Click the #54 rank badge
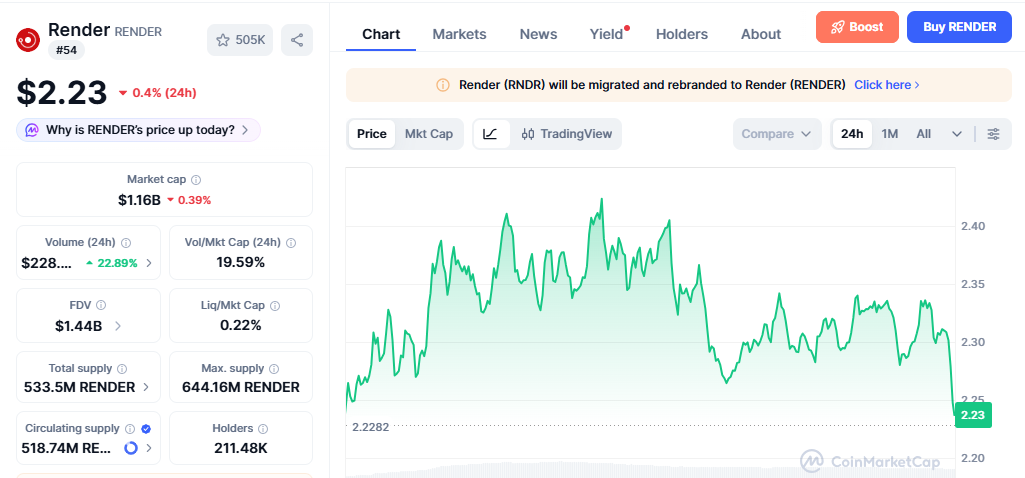 click(x=66, y=50)
